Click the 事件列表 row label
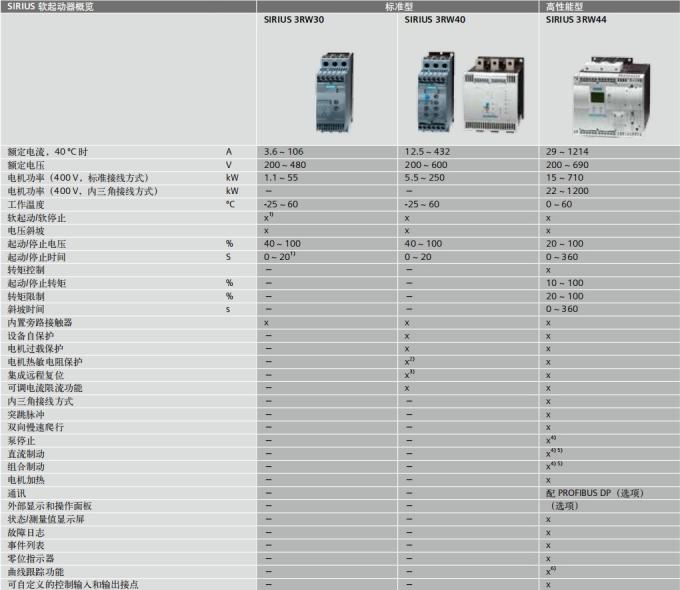The image size is (680, 590). pyautogui.click(x=26, y=545)
